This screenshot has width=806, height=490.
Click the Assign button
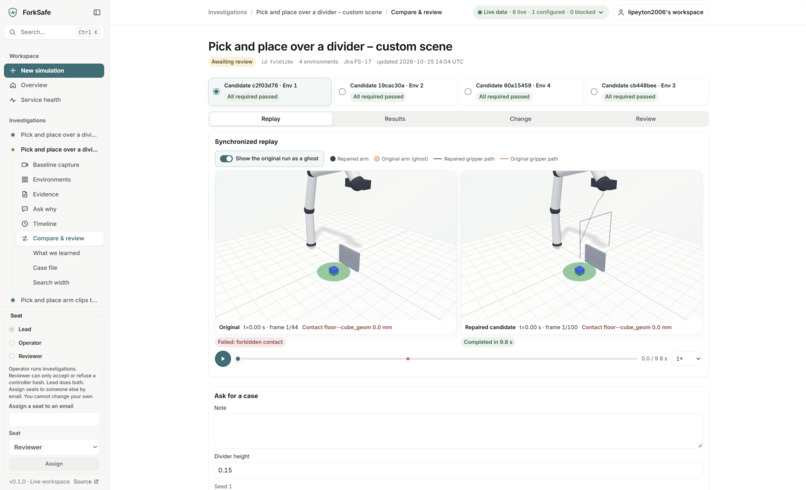(54, 464)
